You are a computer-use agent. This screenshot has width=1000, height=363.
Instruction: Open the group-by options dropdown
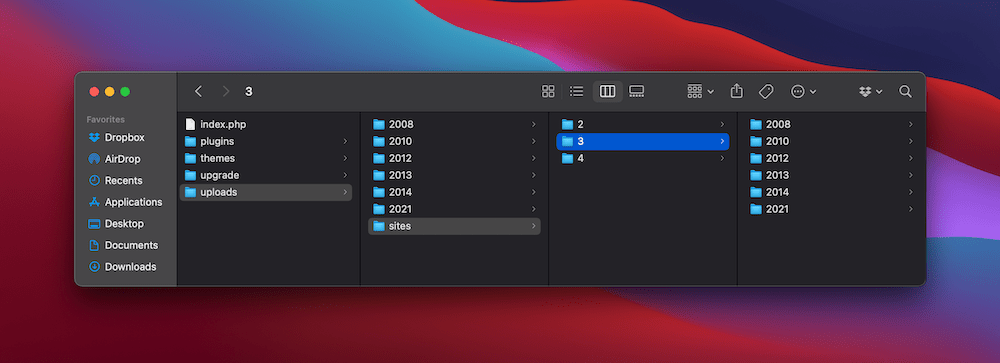tap(700, 91)
